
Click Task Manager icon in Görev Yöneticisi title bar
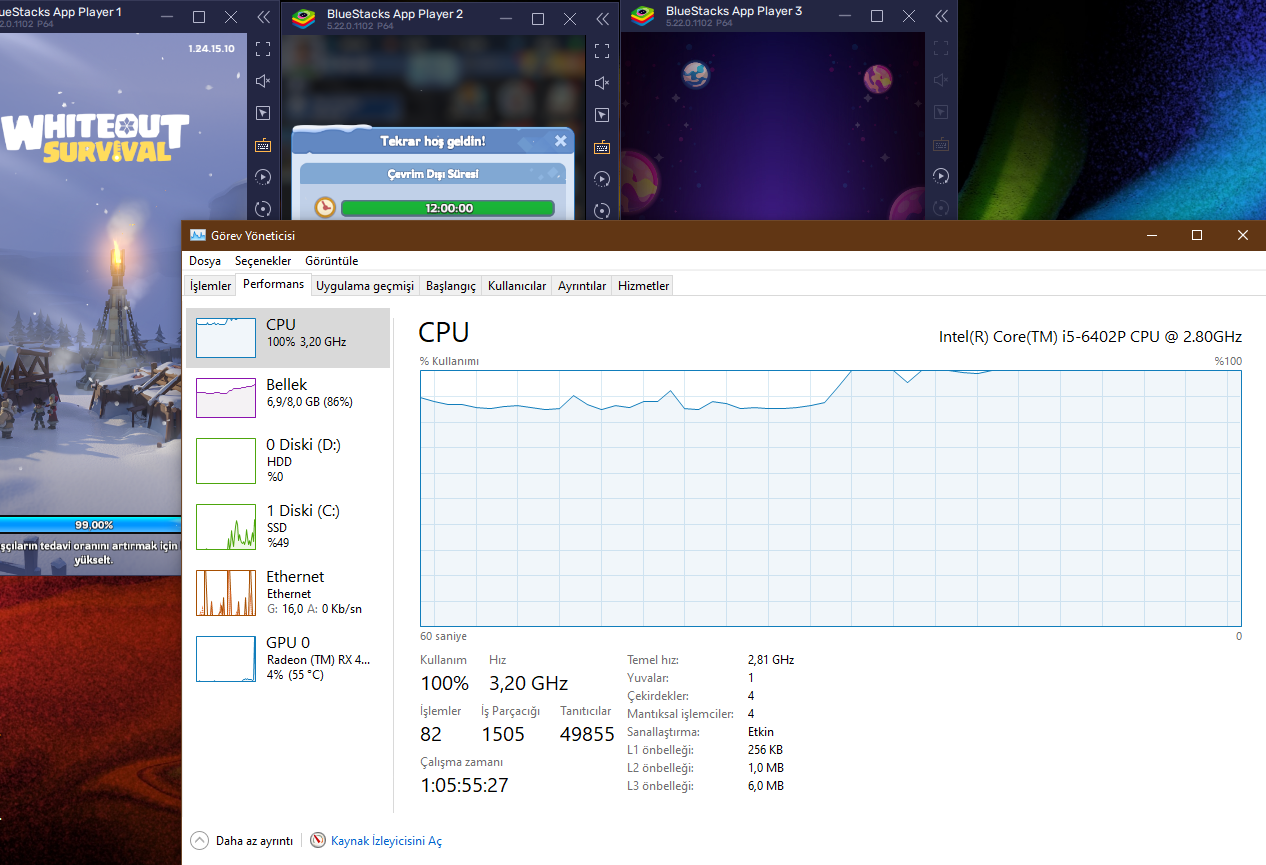pyautogui.click(x=198, y=235)
